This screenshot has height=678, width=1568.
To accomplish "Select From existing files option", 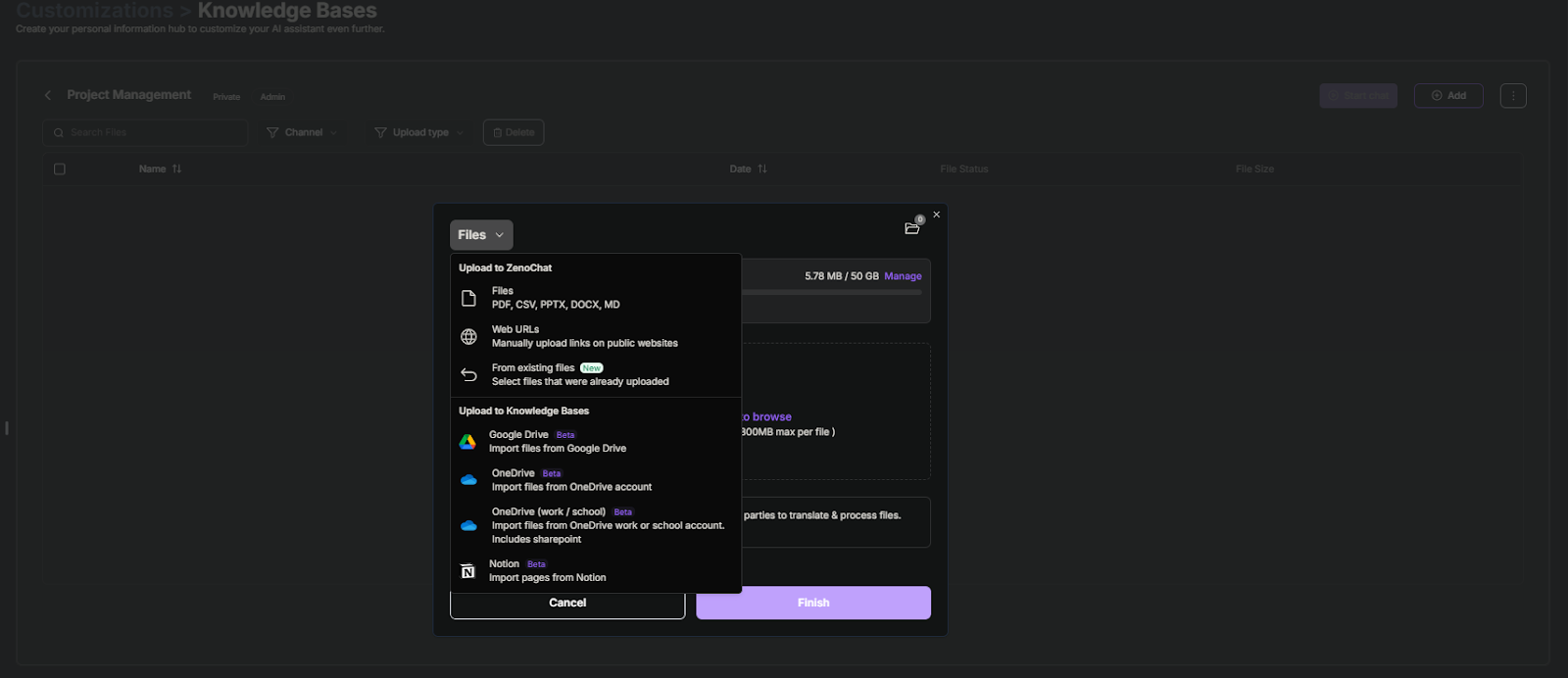I will [596, 375].
